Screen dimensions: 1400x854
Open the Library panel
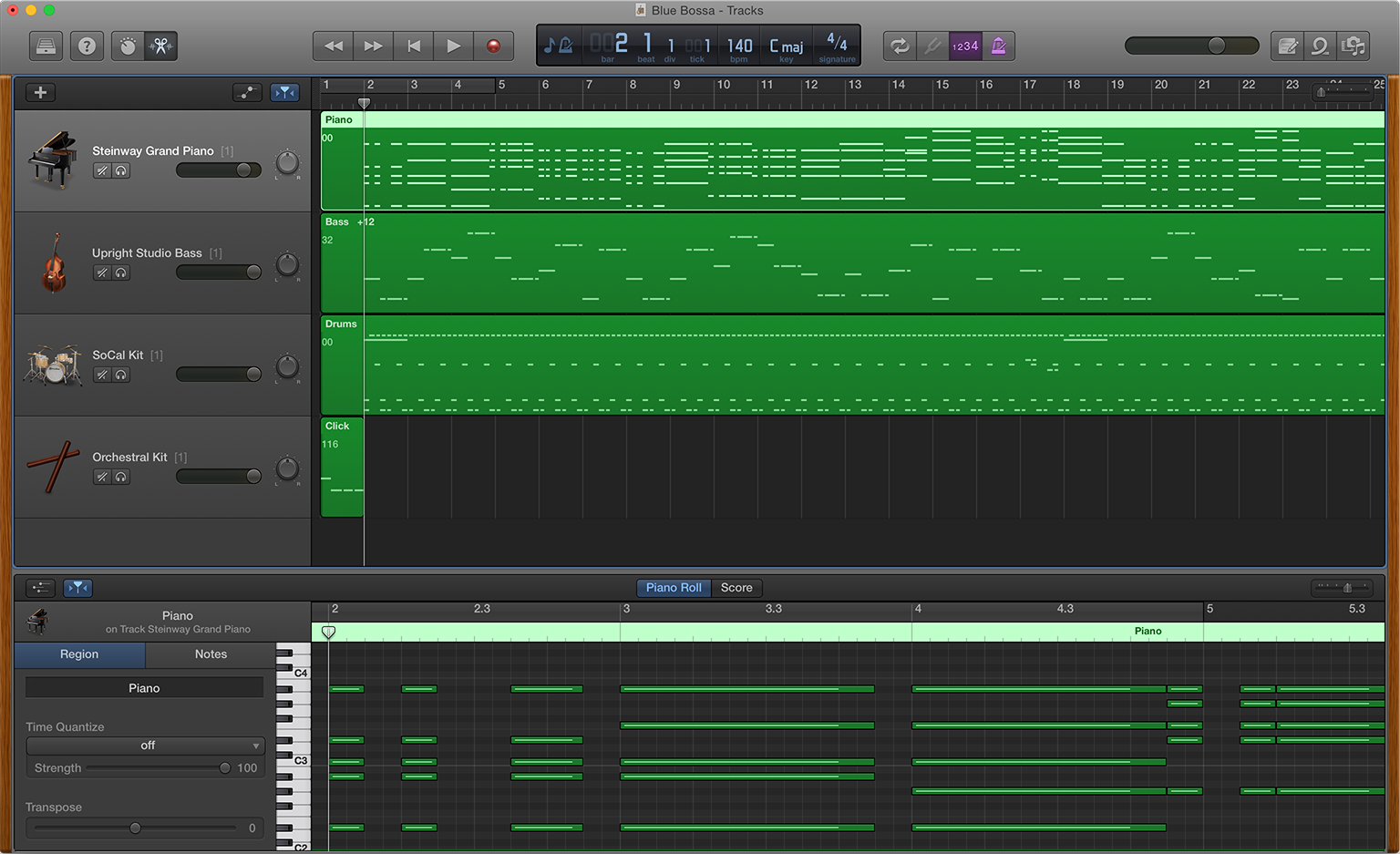[46, 46]
